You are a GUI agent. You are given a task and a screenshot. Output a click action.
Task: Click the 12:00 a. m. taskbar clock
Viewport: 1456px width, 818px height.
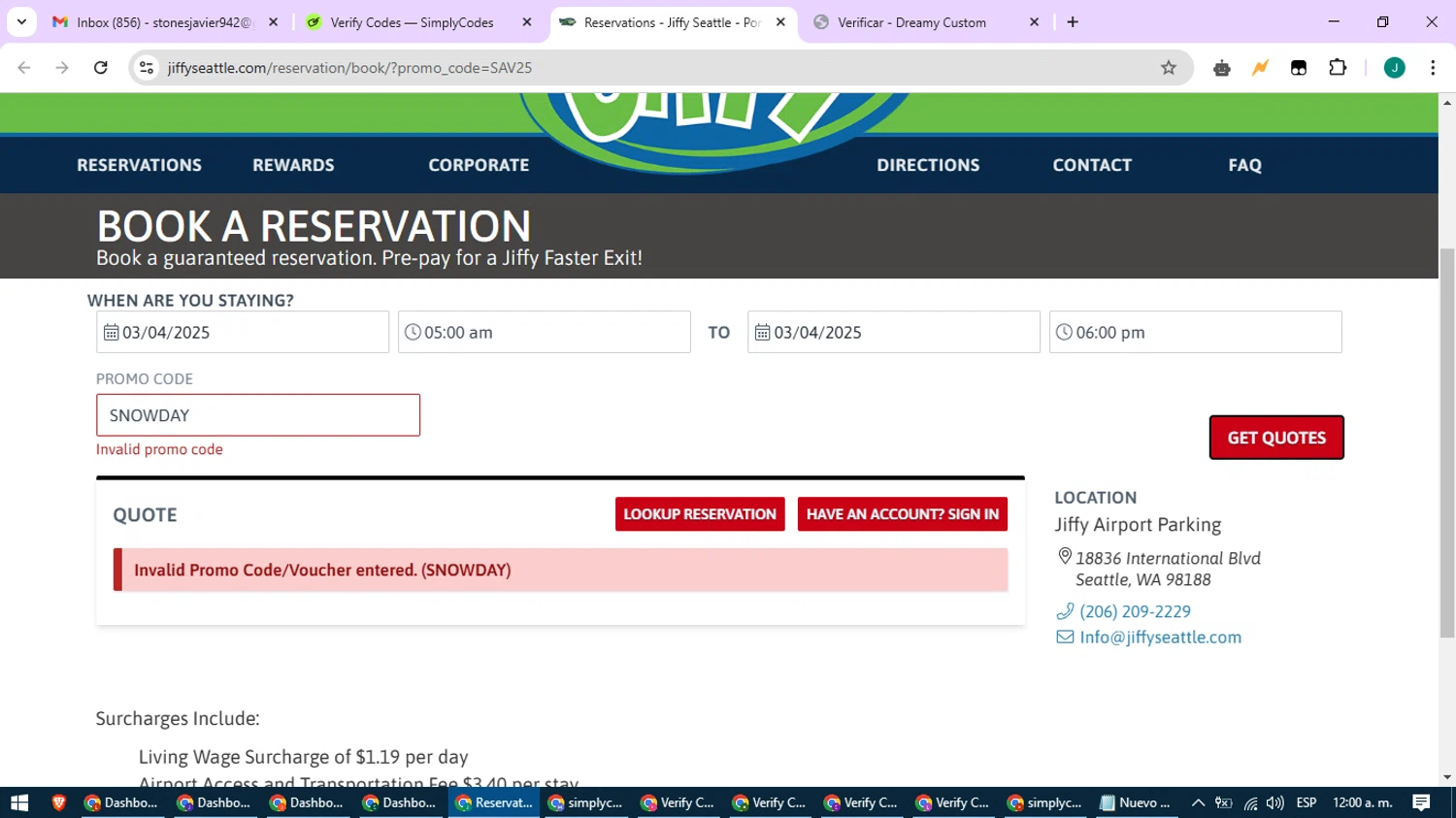[1363, 802]
